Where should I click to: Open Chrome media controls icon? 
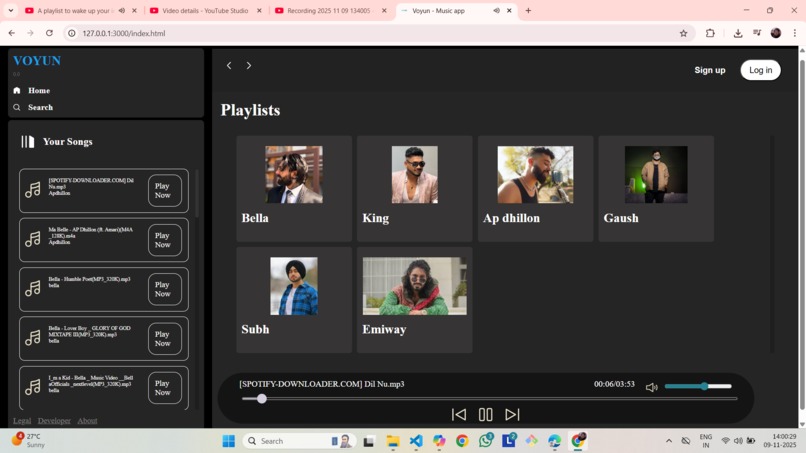[757, 33]
